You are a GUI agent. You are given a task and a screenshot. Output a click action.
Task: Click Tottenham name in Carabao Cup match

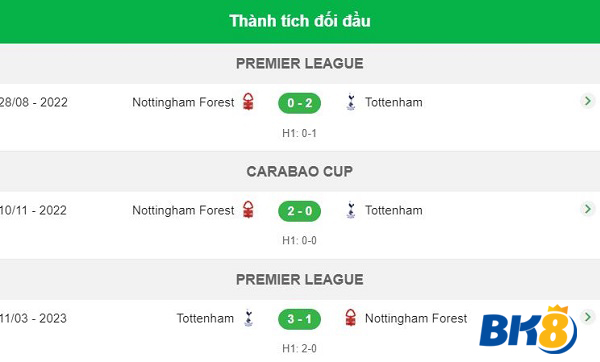[394, 210]
